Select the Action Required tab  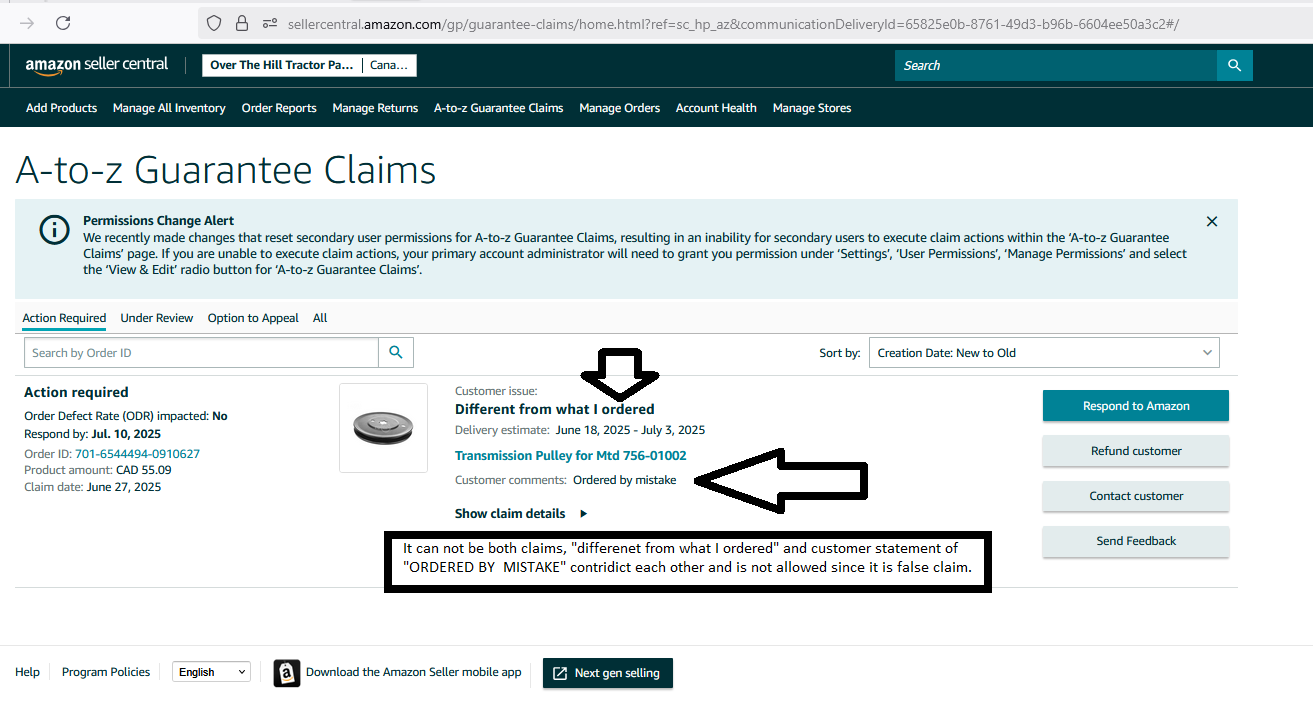[x=64, y=318]
